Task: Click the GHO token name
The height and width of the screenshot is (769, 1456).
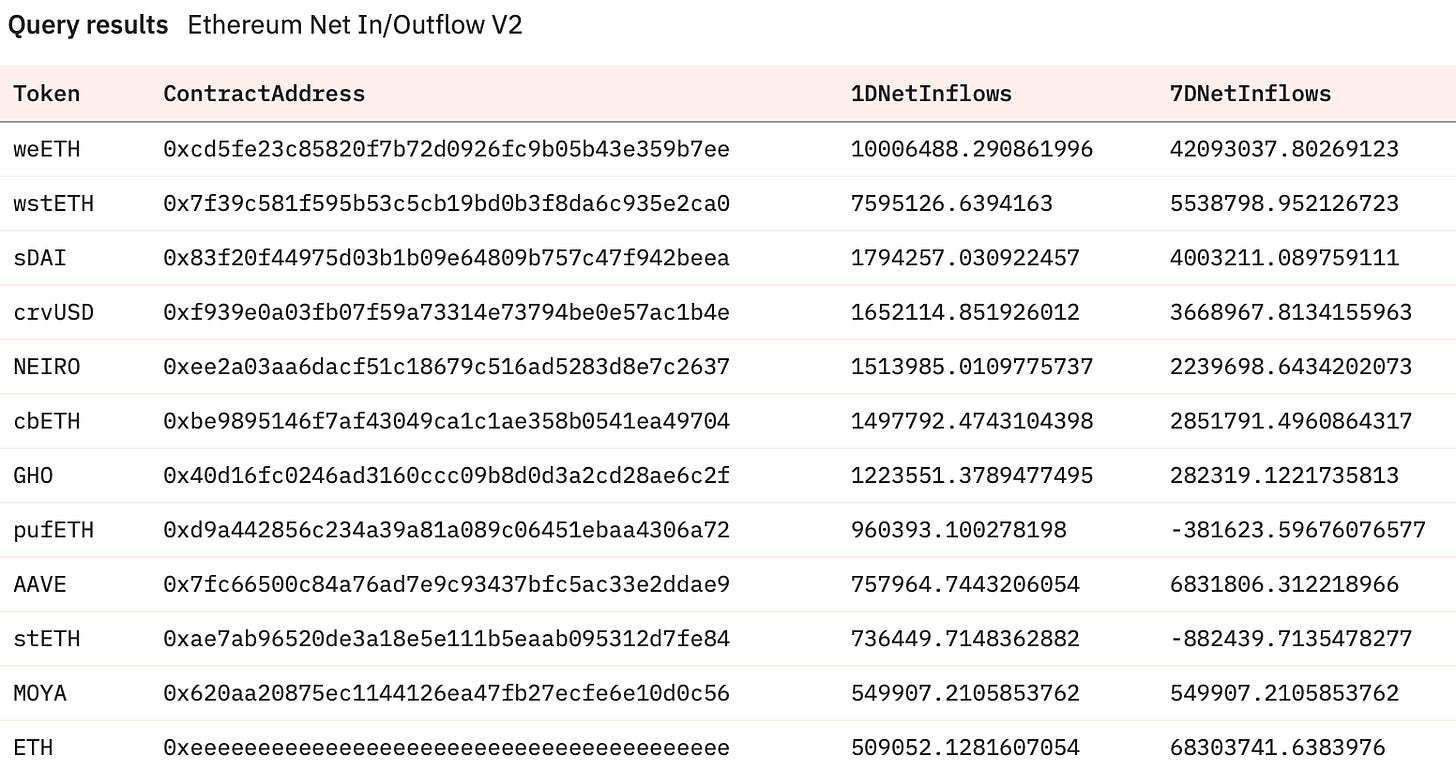Action: [x=33, y=476]
